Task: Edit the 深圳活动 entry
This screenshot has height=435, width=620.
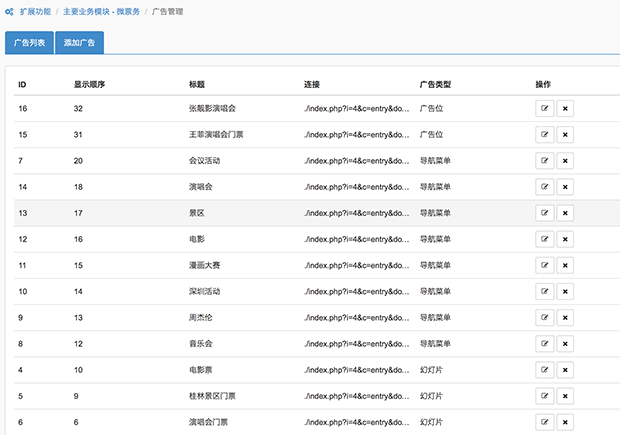Action: (x=544, y=291)
